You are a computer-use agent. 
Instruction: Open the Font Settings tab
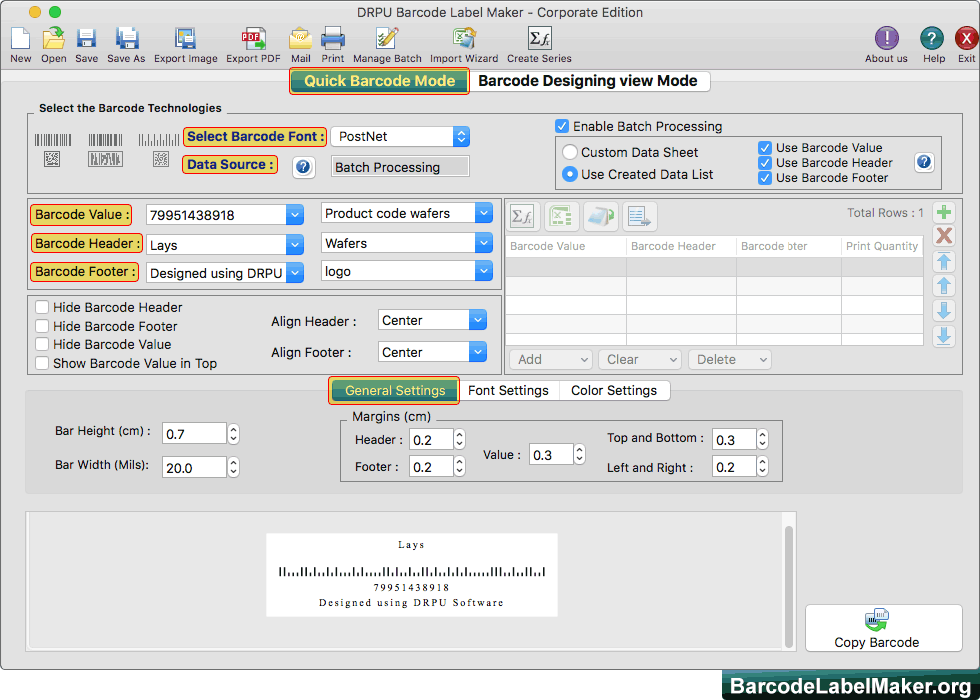508,391
